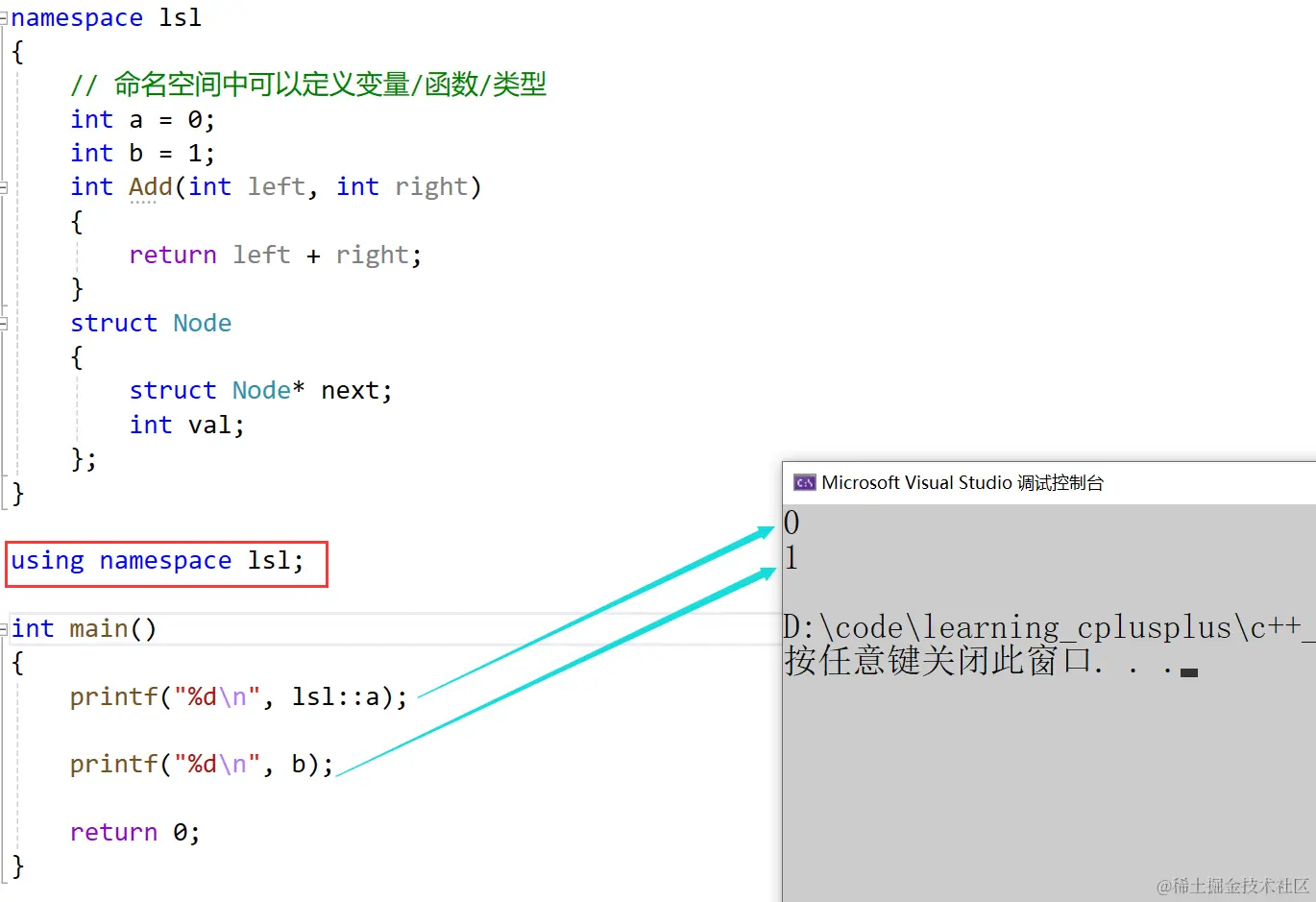Image resolution: width=1316 pixels, height=902 pixels.
Task: Click the line 'namespace lsl'
Action: 107,18
